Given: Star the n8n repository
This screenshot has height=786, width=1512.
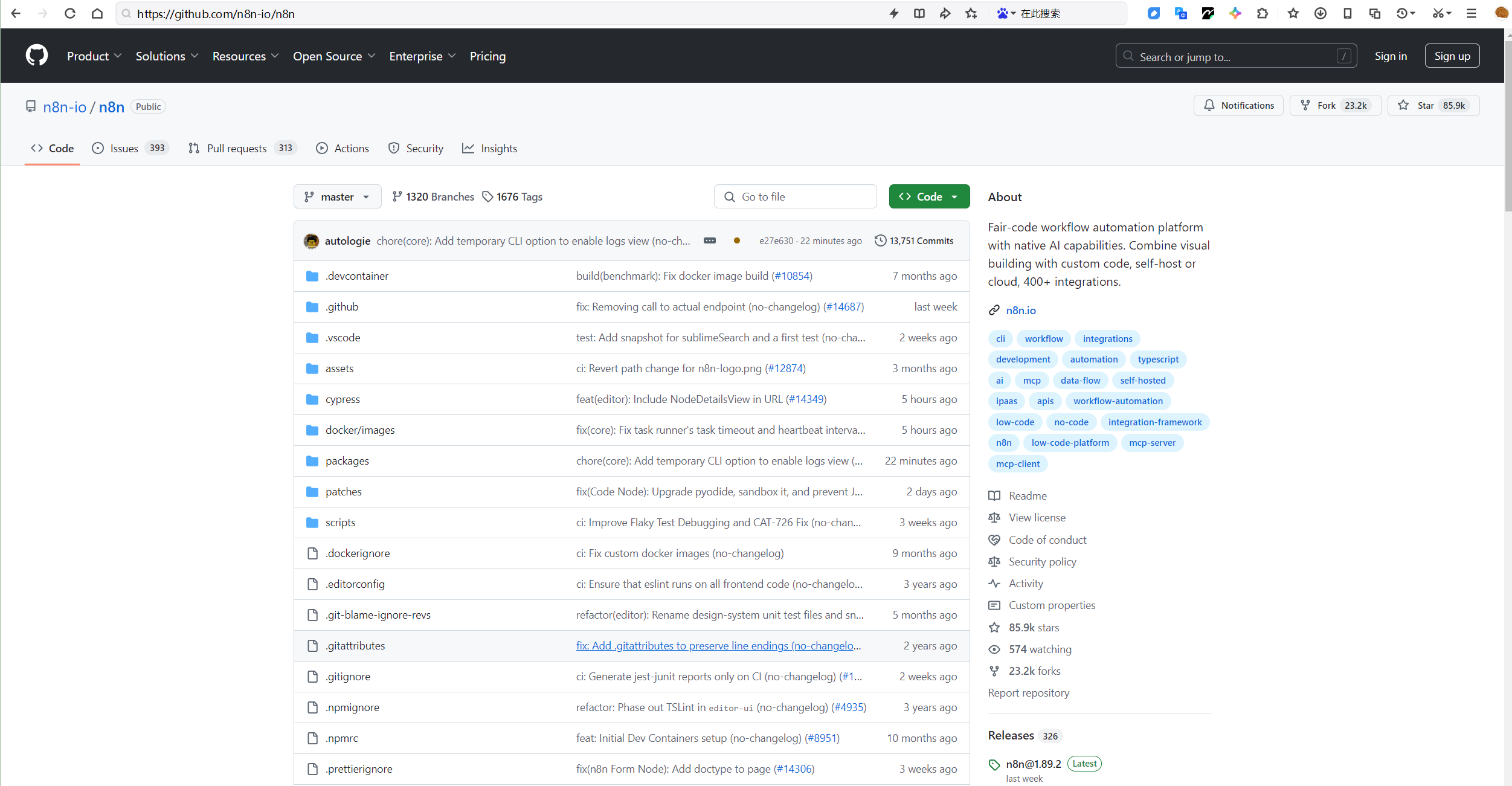Looking at the screenshot, I should click(x=1433, y=105).
